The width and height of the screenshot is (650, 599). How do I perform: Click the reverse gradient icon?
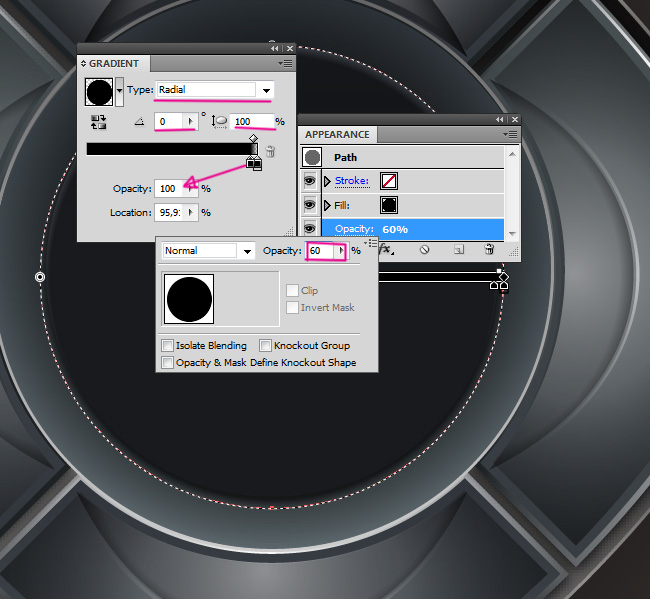coord(98,122)
